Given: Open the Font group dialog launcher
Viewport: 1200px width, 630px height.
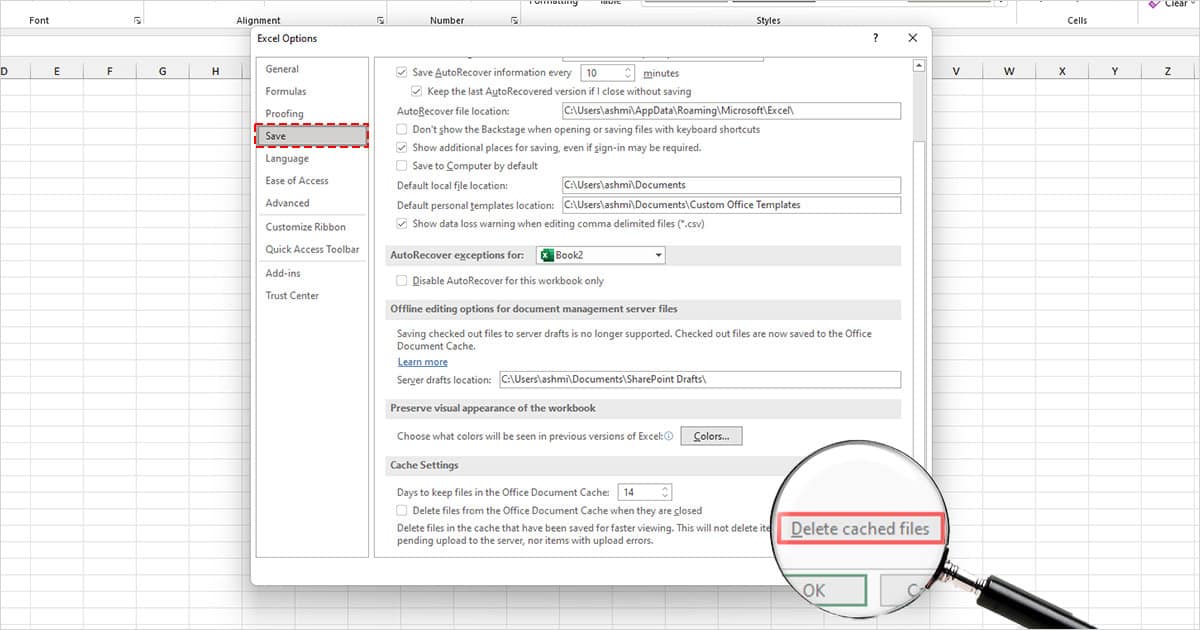Looking at the screenshot, I should click(x=140, y=18).
